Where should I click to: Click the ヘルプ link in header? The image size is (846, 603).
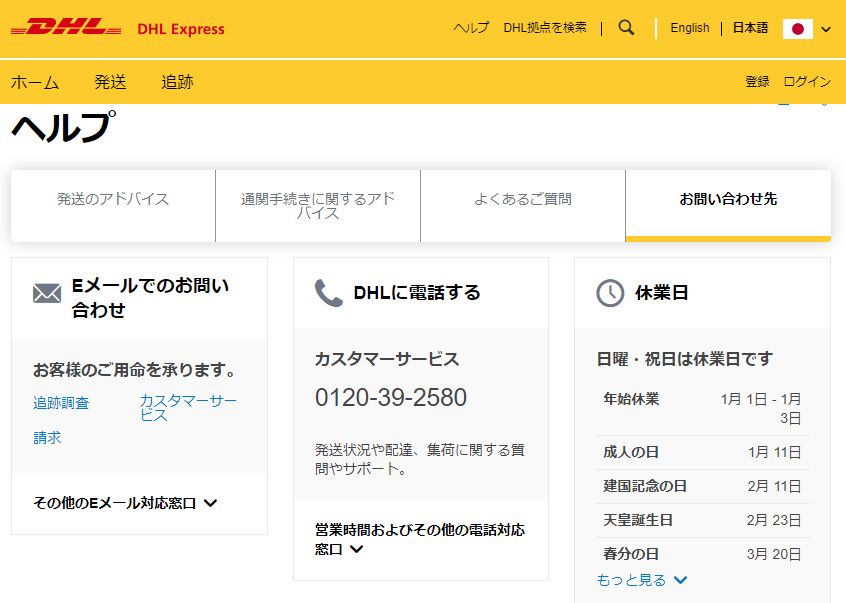click(471, 28)
